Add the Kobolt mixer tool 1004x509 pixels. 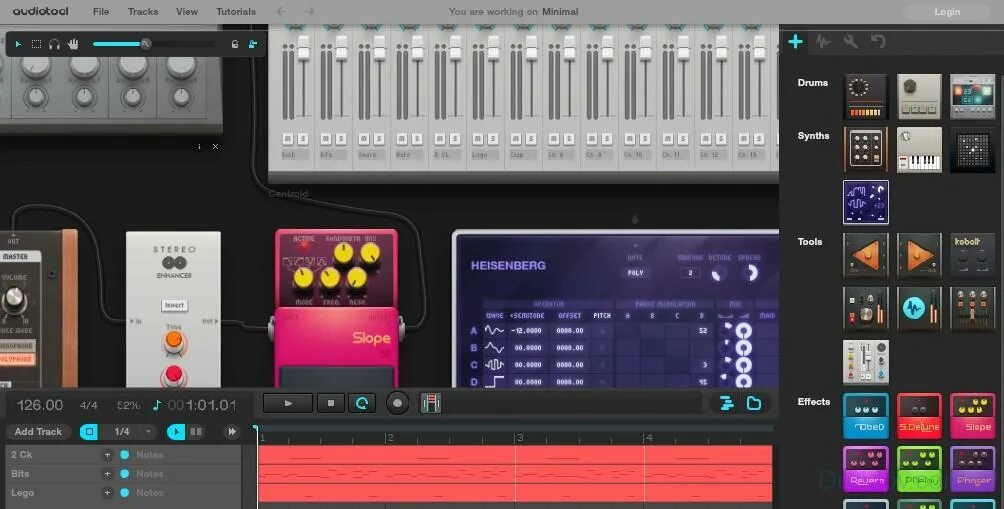(x=973, y=255)
